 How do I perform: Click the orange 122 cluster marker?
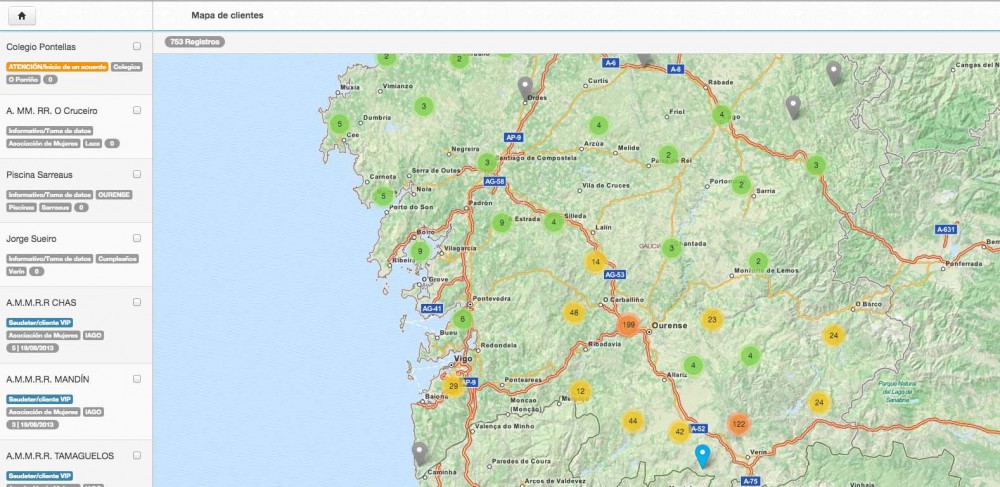(x=738, y=424)
